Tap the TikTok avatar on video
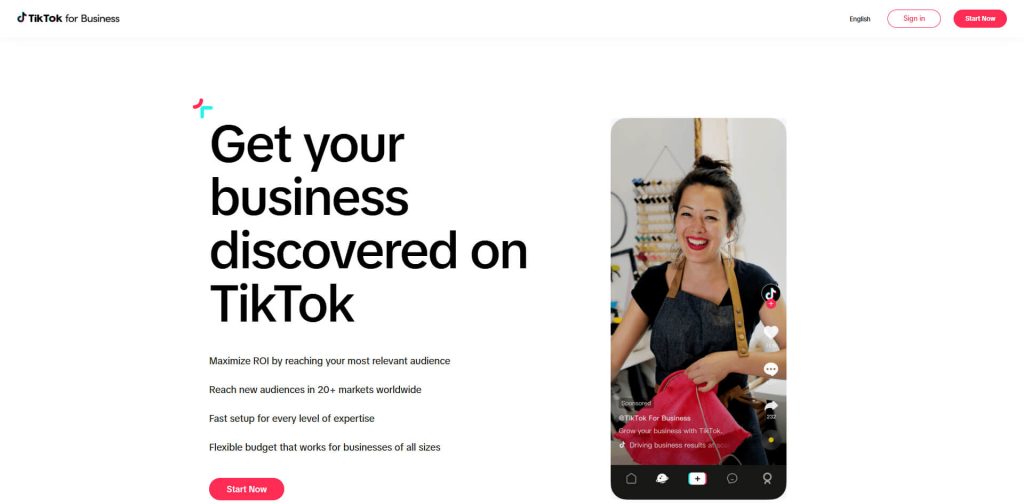Viewport: 1024px width, 504px height. click(x=771, y=293)
